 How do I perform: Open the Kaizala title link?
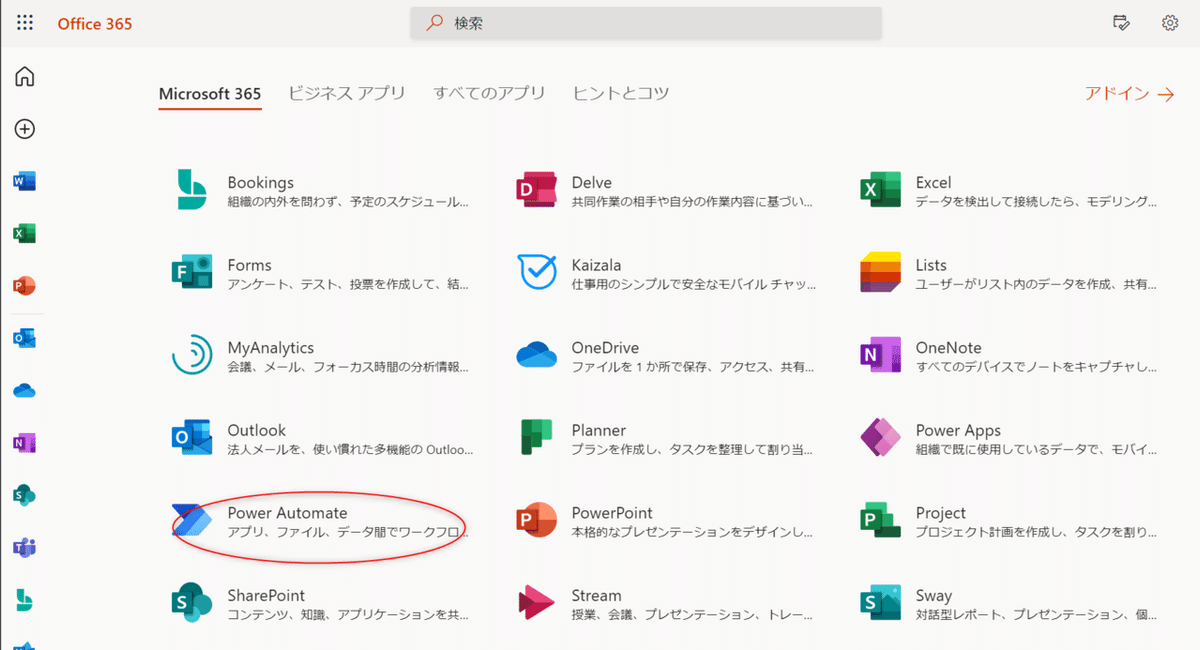click(596, 265)
